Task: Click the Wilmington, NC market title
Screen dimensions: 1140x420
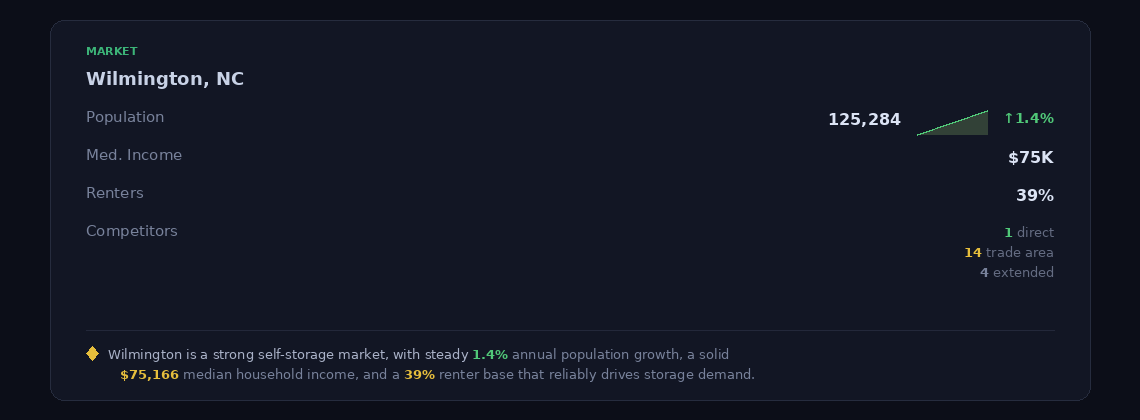Action: 165,79
